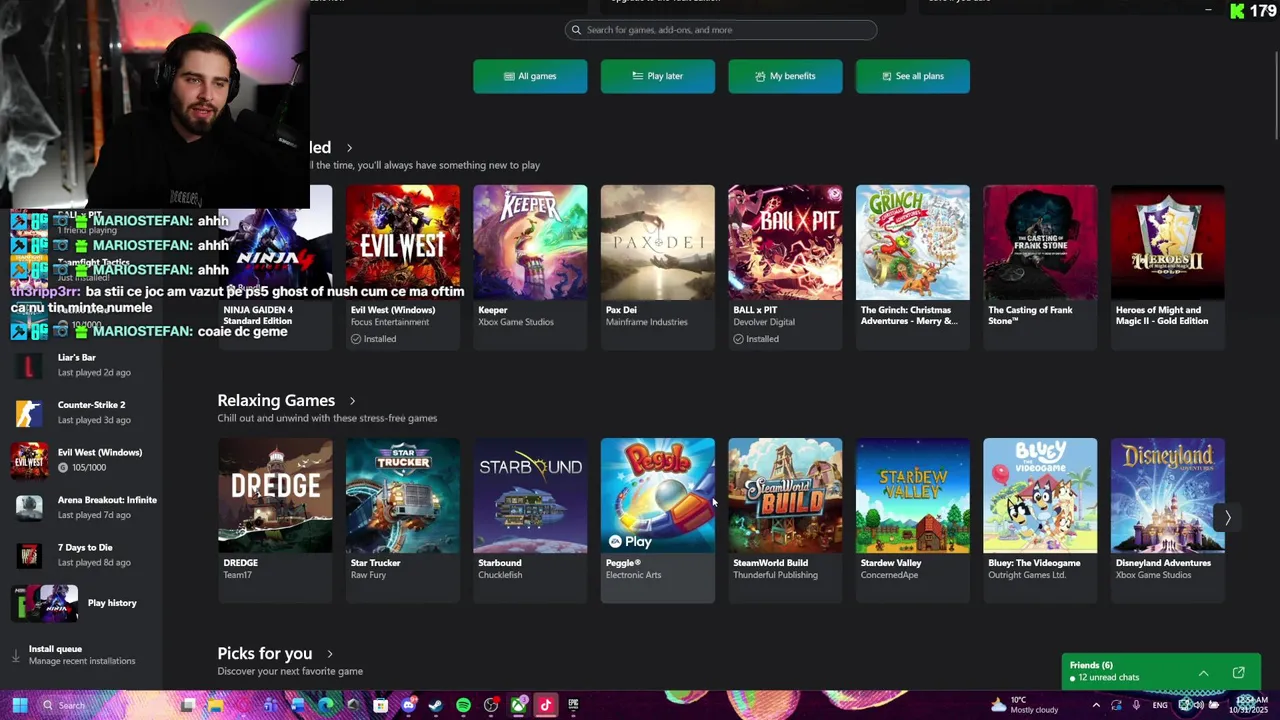
Task: Click the microphone icon in system tray
Action: 1136,705
